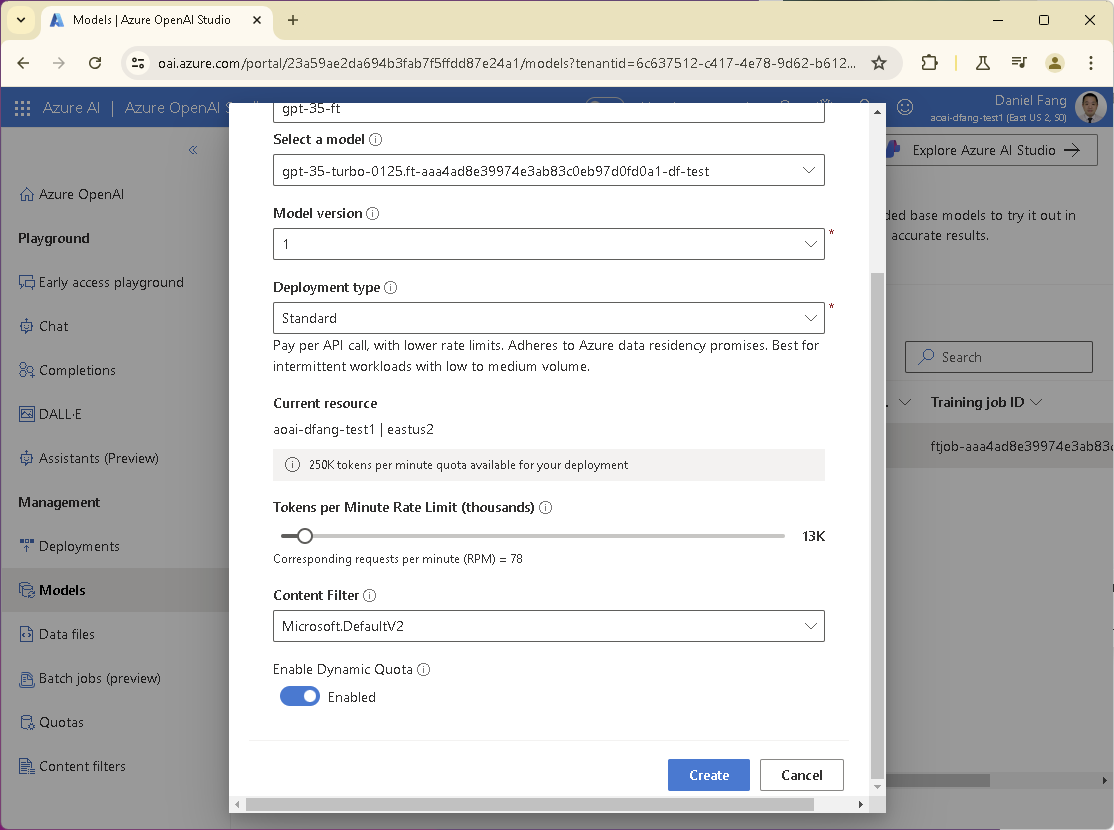Click the Tokens per Minute slider handle
Image resolution: width=1114 pixels, height=830 pixels.
pos(305,536)
